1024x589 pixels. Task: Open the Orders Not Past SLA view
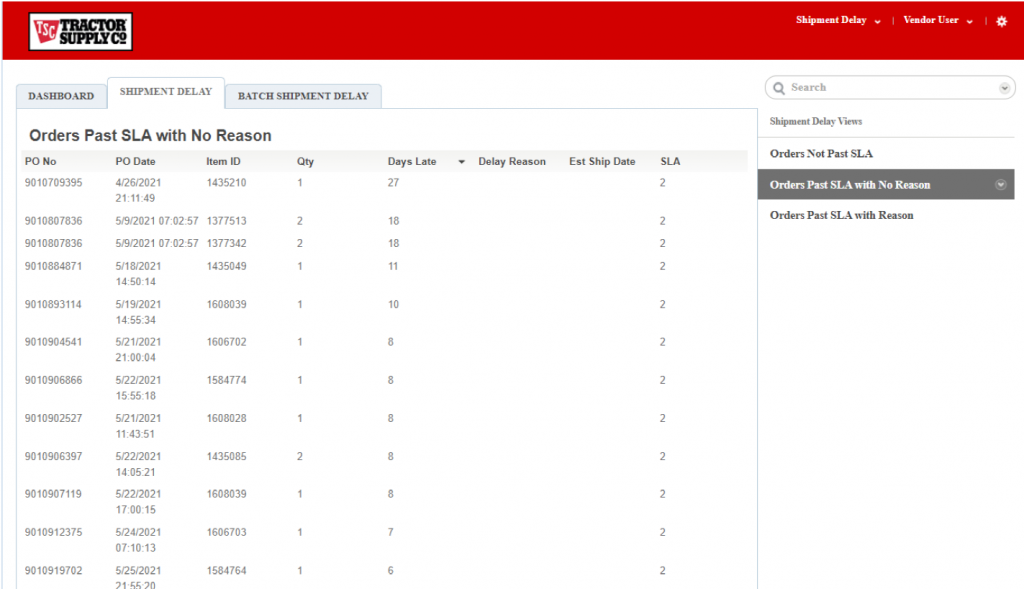point(821,153)
